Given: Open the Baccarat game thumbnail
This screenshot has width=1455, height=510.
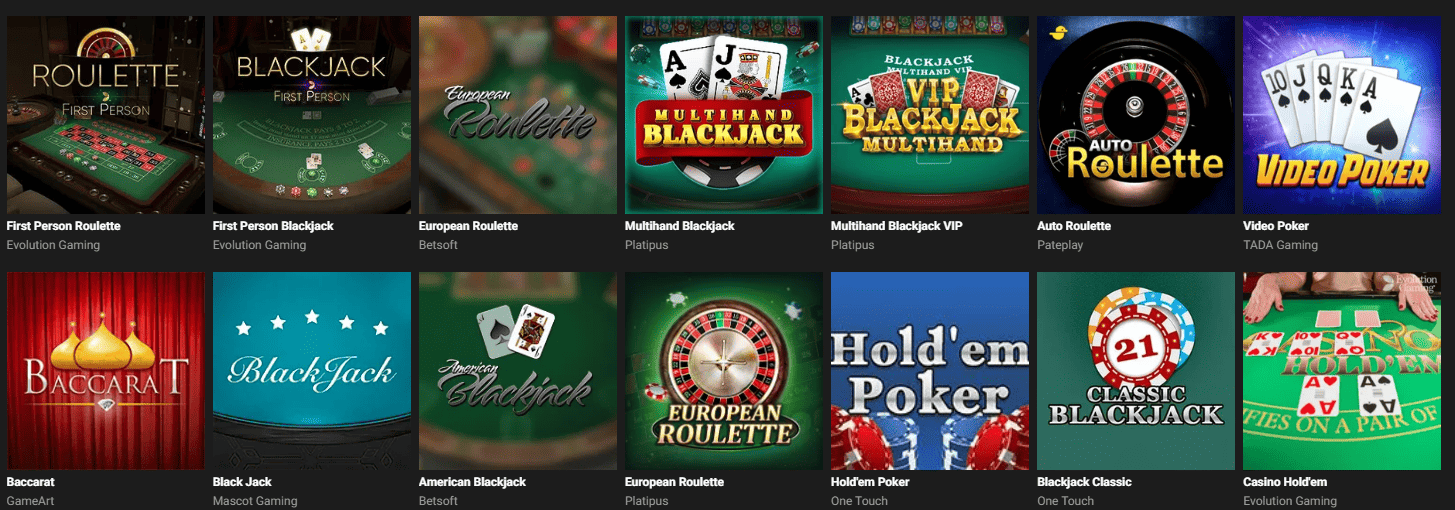Looking at the screenshot, I should click(x=106, y=371).
